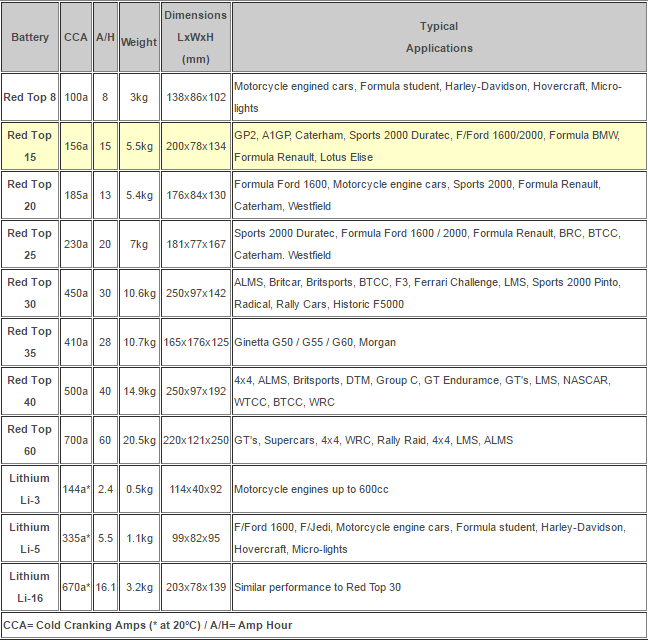This screenshot has height=640, width=648.
Task: Click the '450a' CCA value
Action: coord(76,293)
